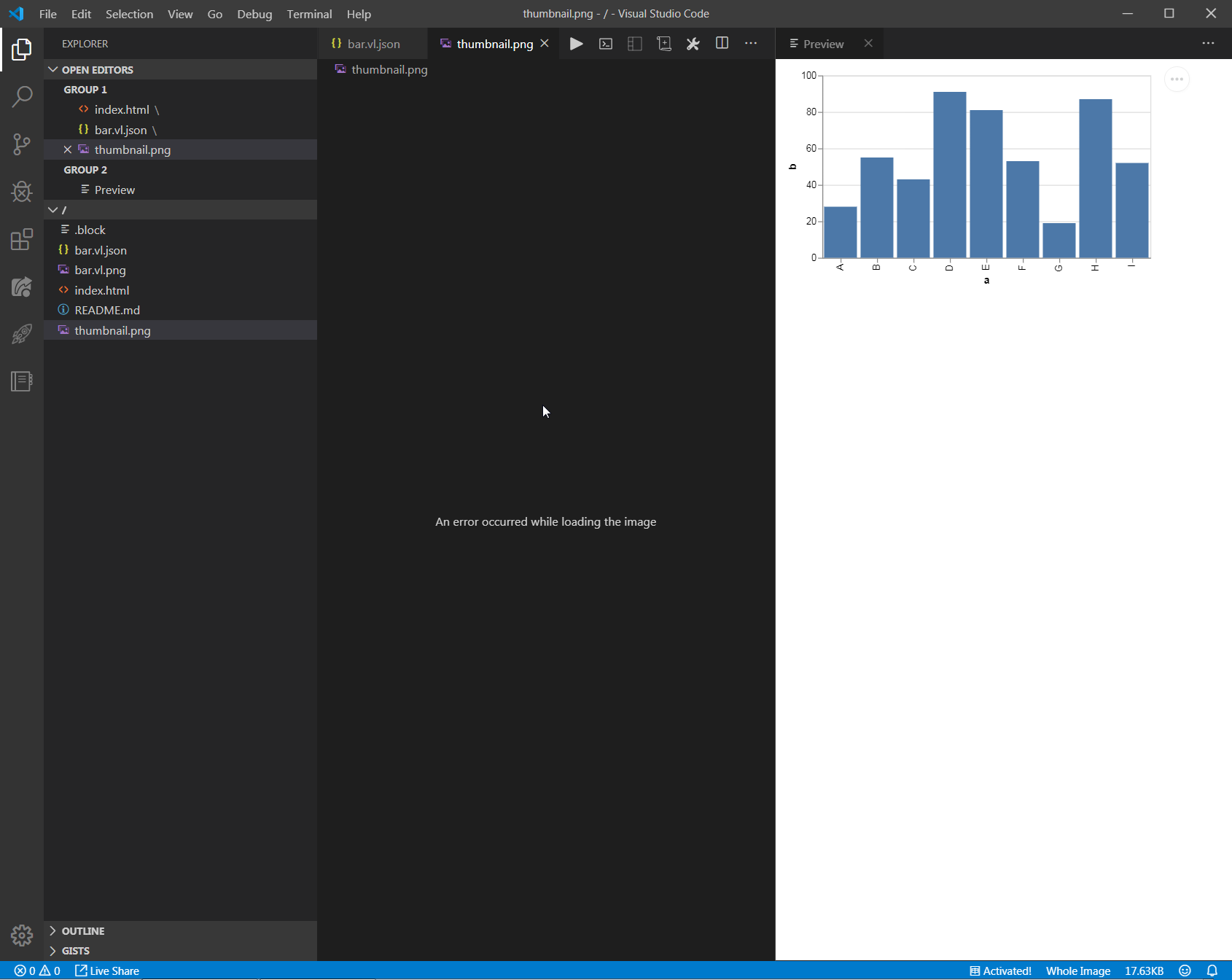The width and height of the screenshot is (1232, 980).
Task: Open the Extensions view icon
Action: click(x=22, y=239)
